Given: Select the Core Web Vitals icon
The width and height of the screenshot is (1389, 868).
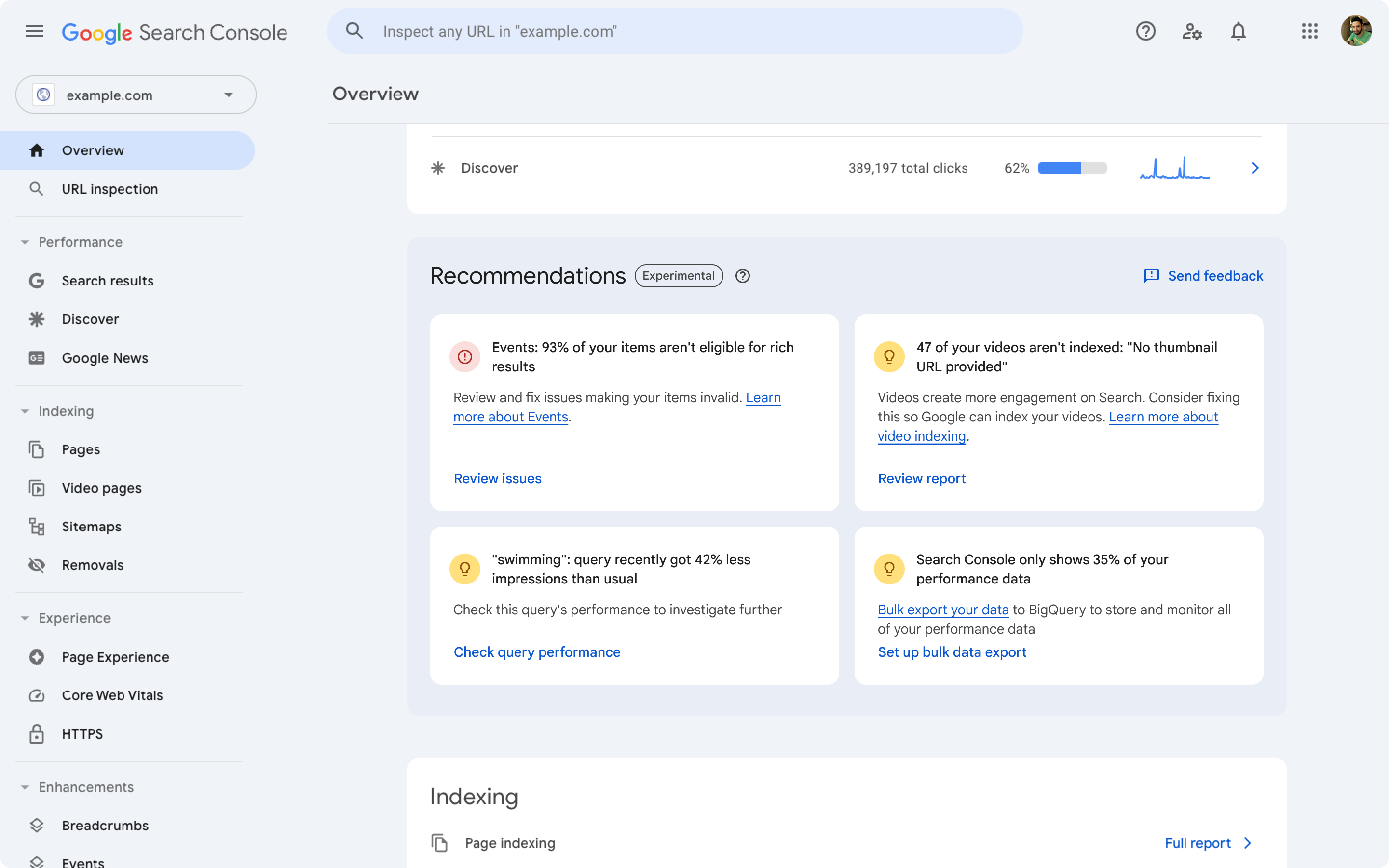Looking at the screenshot, I should pos(35,695).
